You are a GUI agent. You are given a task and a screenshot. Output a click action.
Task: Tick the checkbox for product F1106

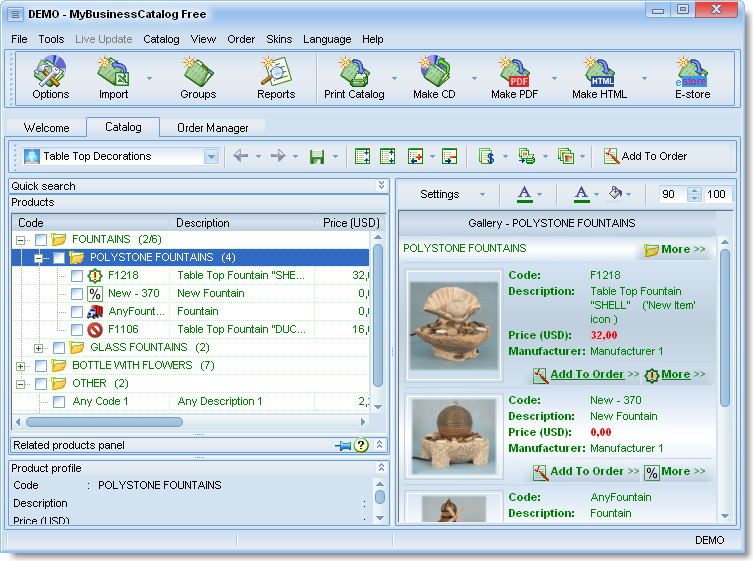pyautogui.click(x=77, y=329)
